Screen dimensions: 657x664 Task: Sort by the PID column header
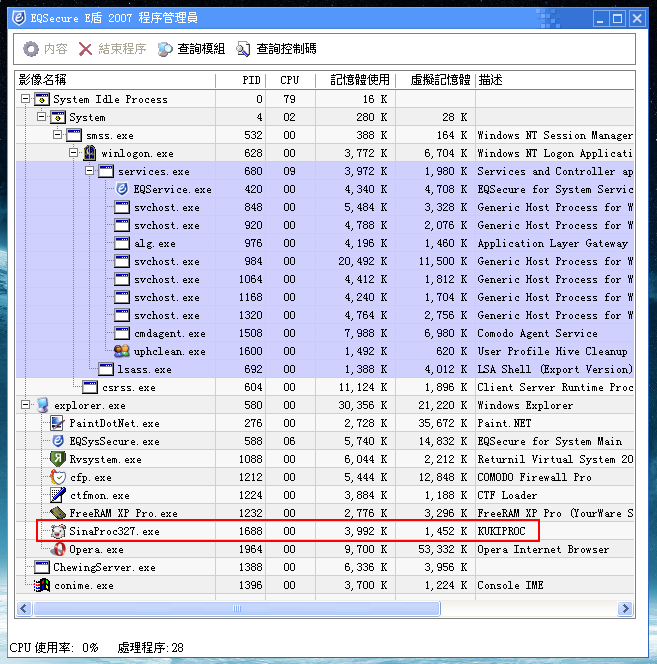[250, 80]
